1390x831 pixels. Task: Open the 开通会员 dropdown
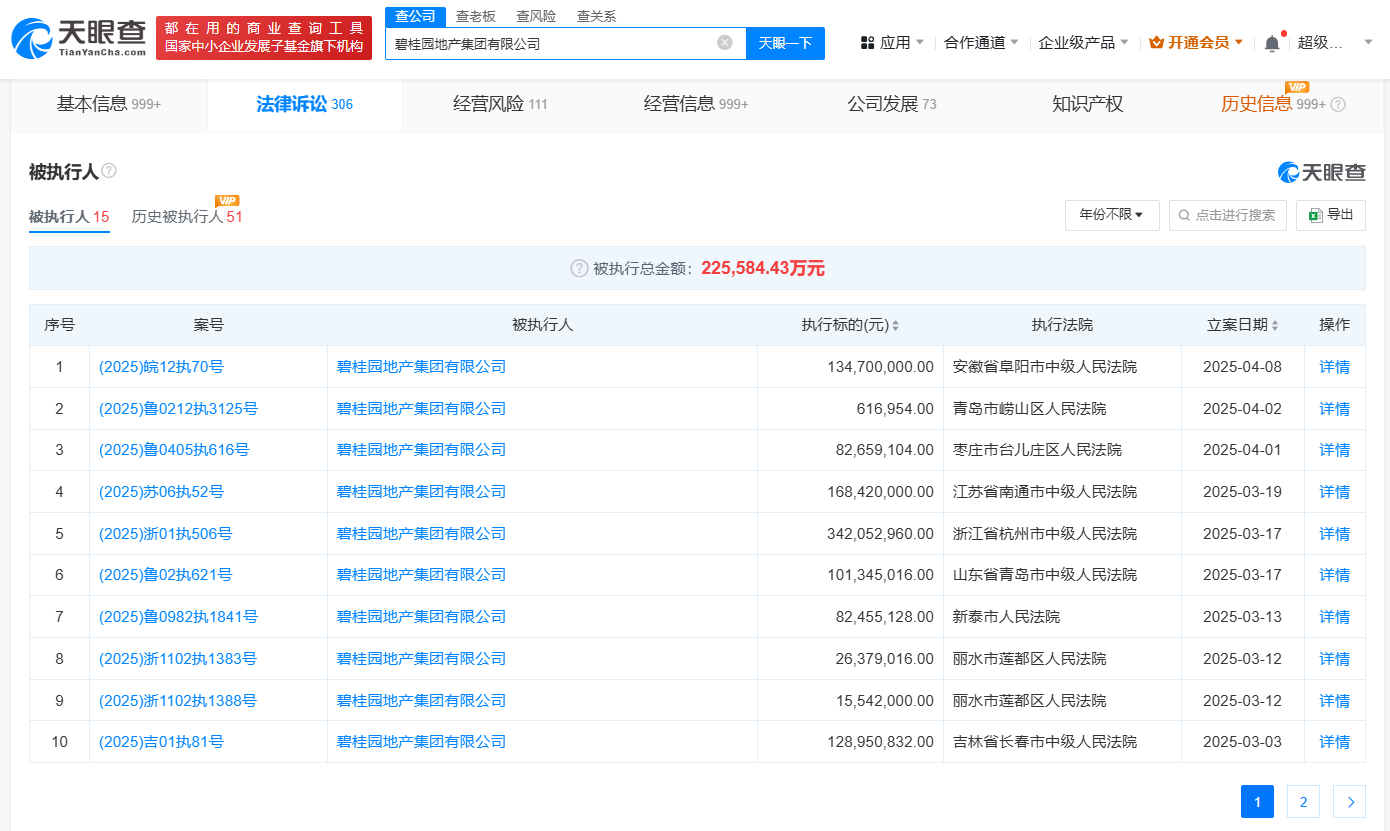(x=1196, y=43)
